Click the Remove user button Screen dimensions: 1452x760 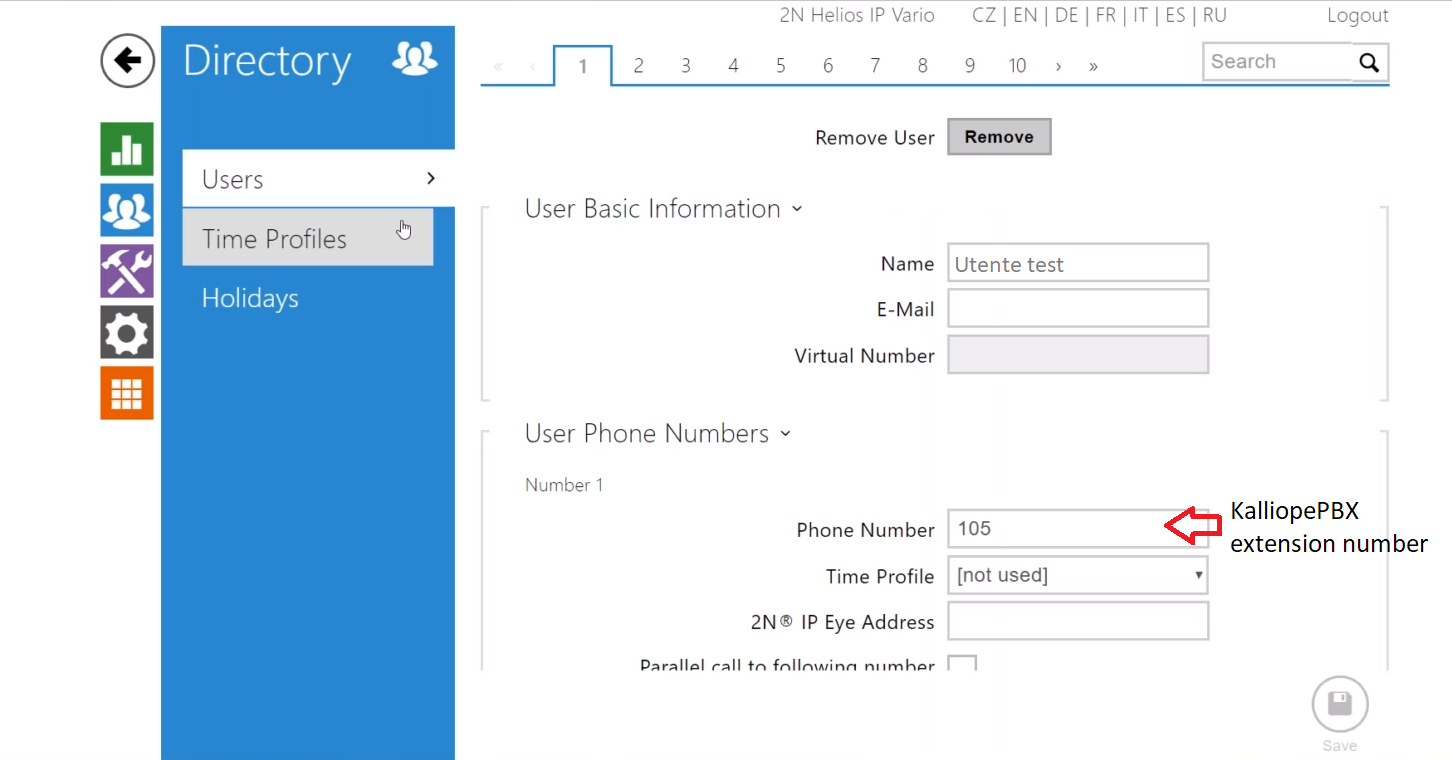pyautogui.click(x=998, y=138)
